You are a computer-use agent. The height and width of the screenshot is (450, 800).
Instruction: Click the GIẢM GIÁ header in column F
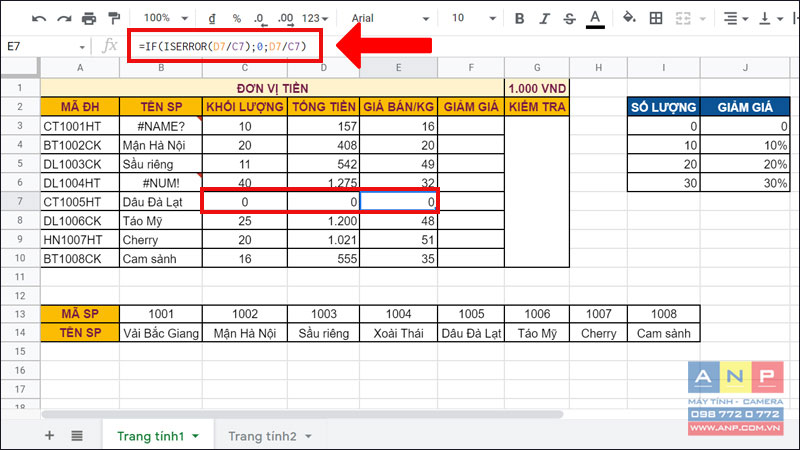(x=471, y=107)
